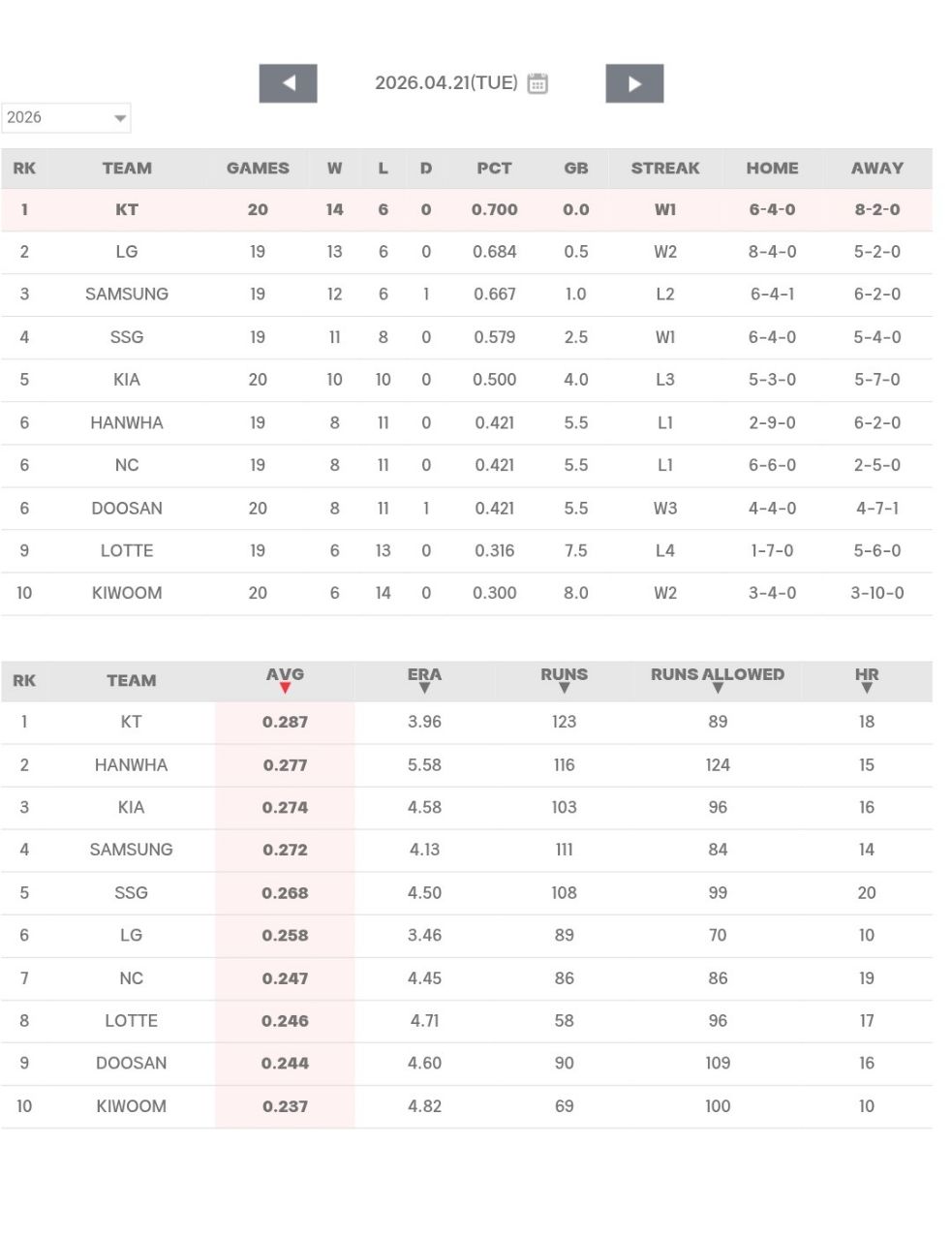Viewport: 952px width, 1240px height.
Task: Sort stats by RUNS ALLOWED arrow
Action: pos(718,688)
